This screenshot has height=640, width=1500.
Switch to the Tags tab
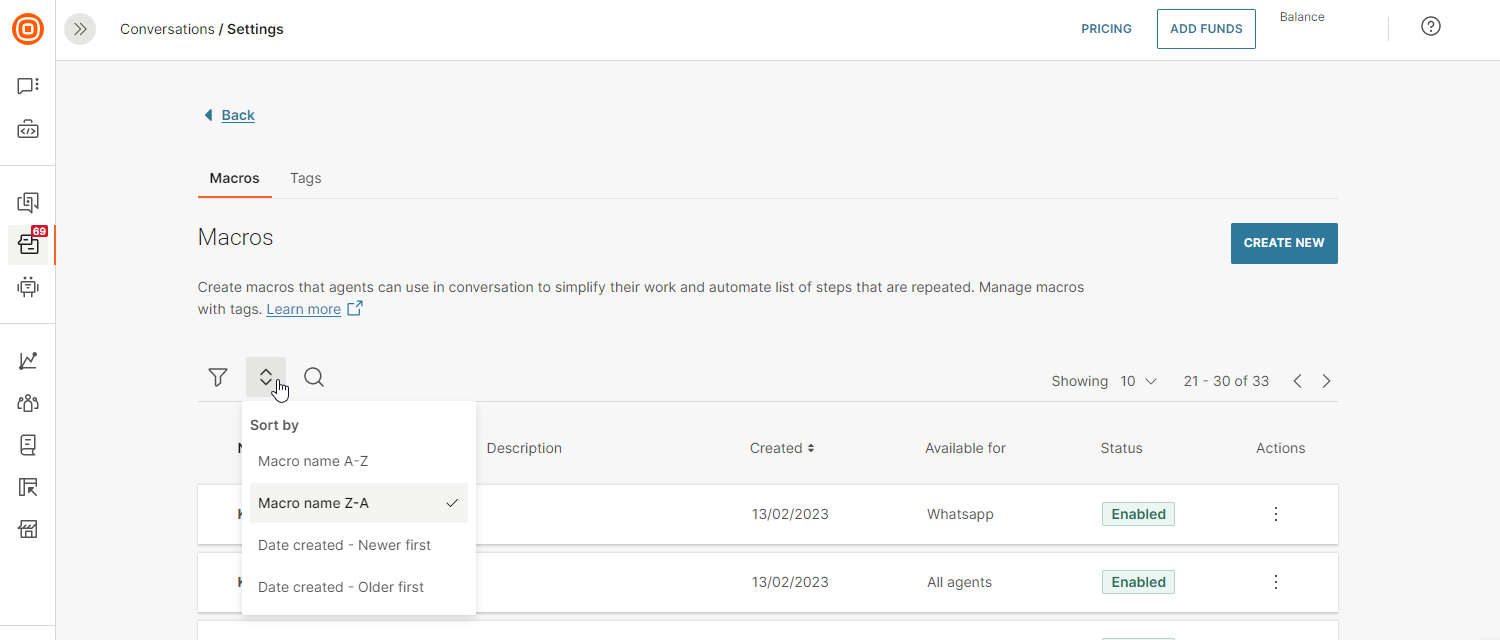click(305, 178)
